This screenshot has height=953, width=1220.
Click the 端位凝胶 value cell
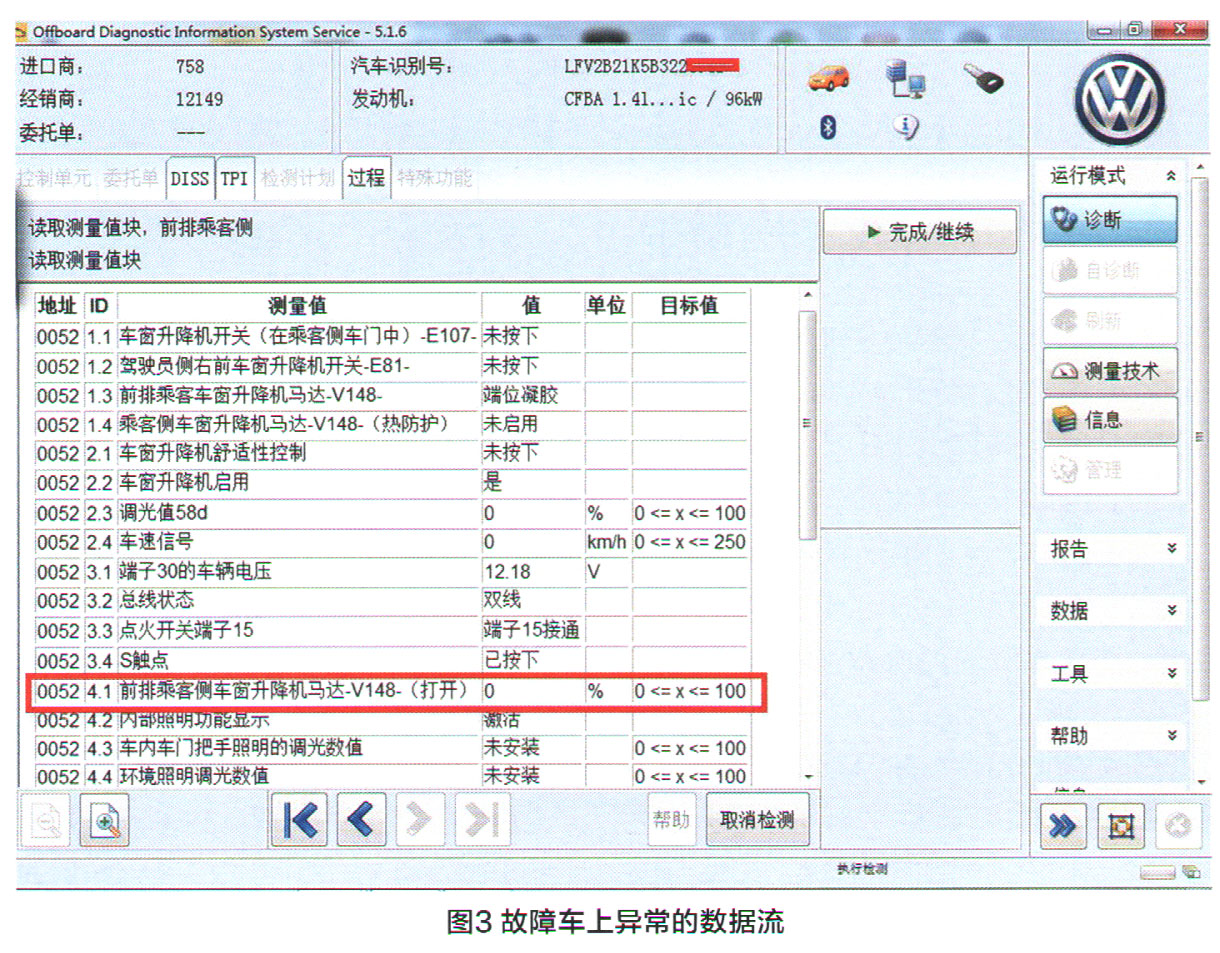(532, 394)
